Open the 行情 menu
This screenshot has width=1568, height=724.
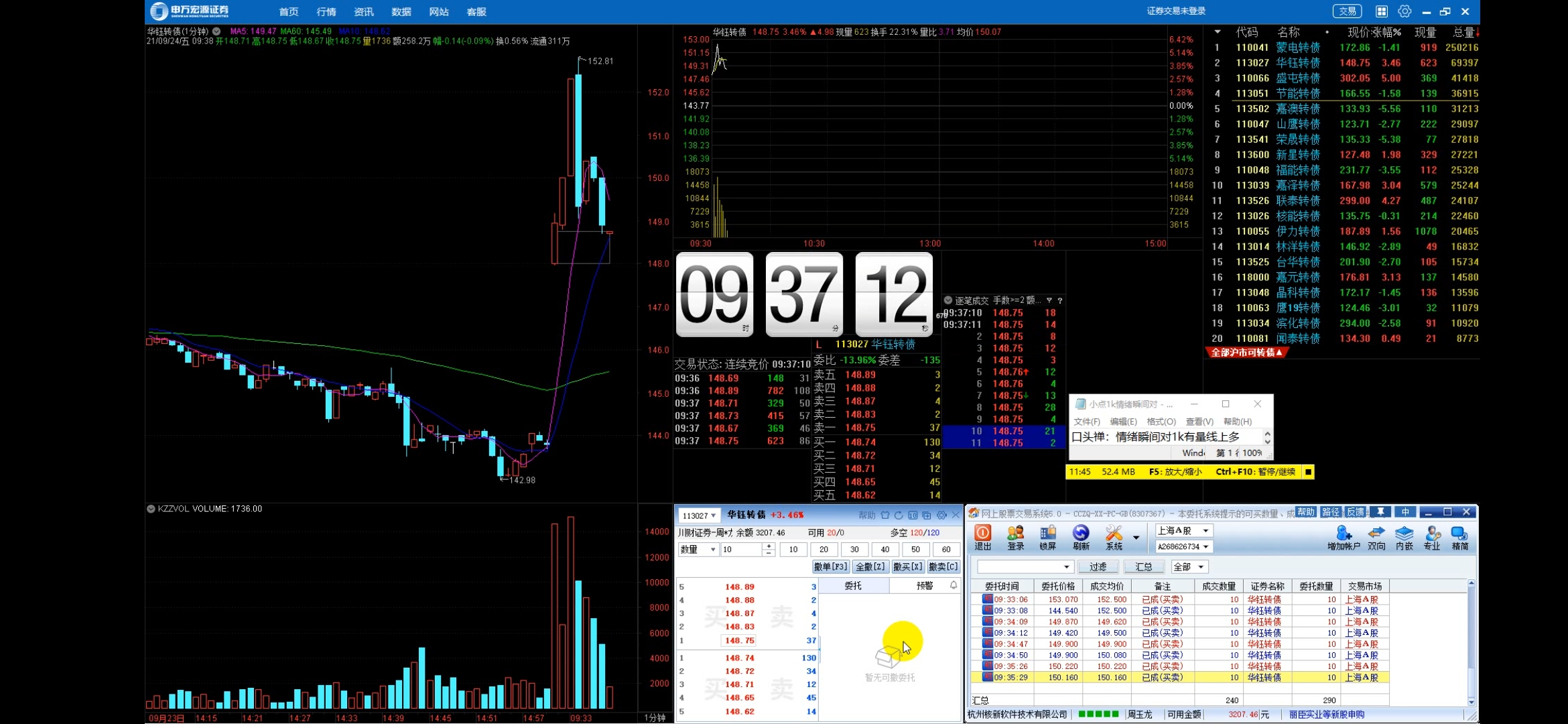[x=326, y=12]
